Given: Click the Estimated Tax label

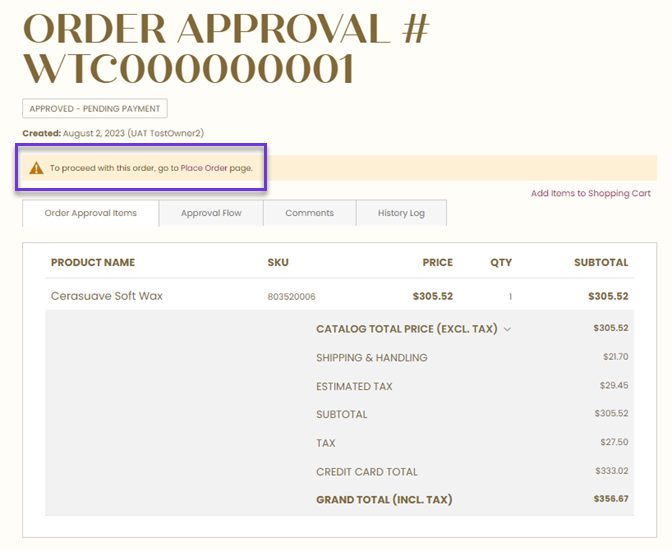Looking at the screenshot, I should tap(354, 386).
